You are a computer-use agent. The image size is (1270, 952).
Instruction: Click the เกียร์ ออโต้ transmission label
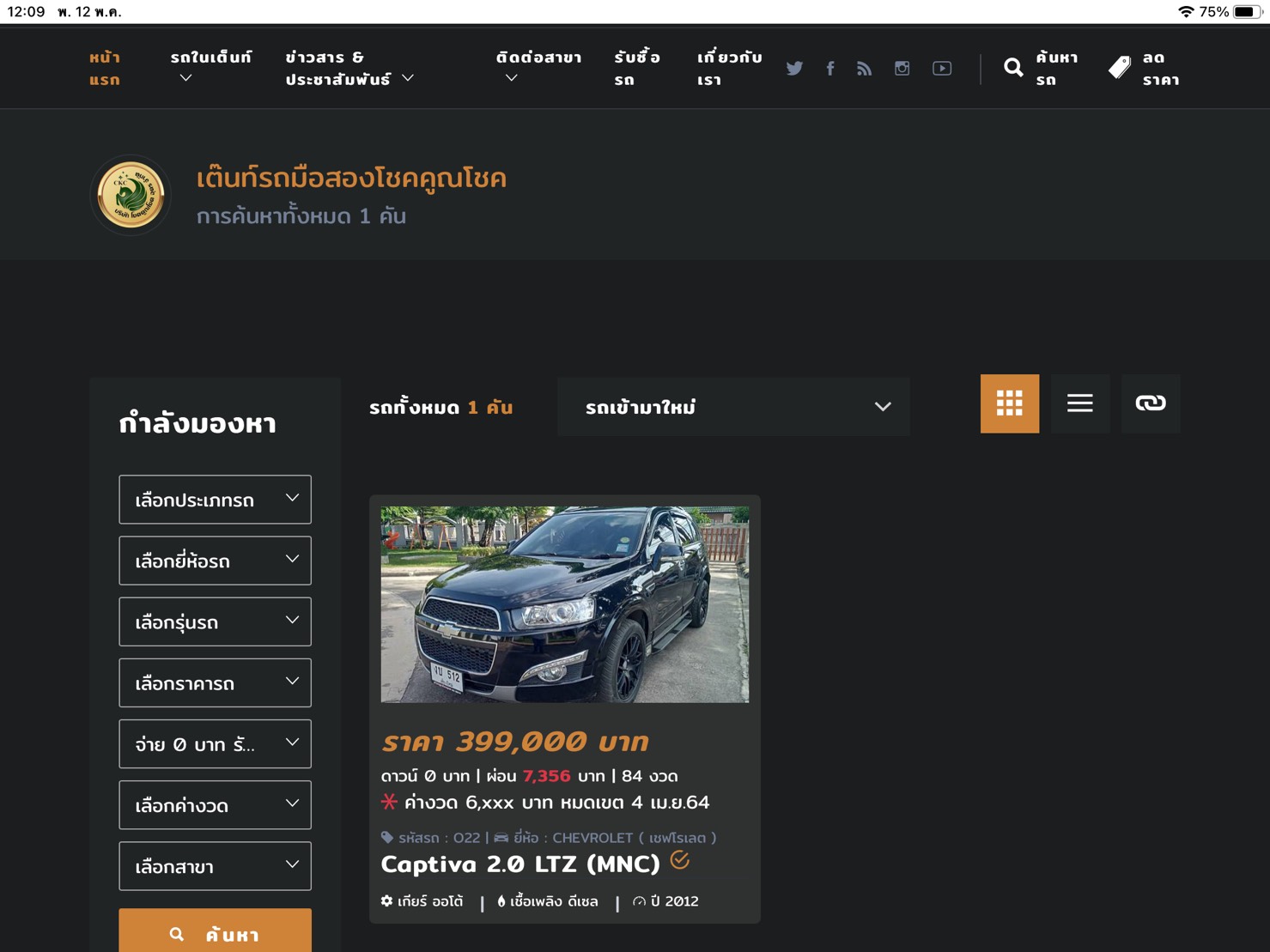[x=430, y=901]
